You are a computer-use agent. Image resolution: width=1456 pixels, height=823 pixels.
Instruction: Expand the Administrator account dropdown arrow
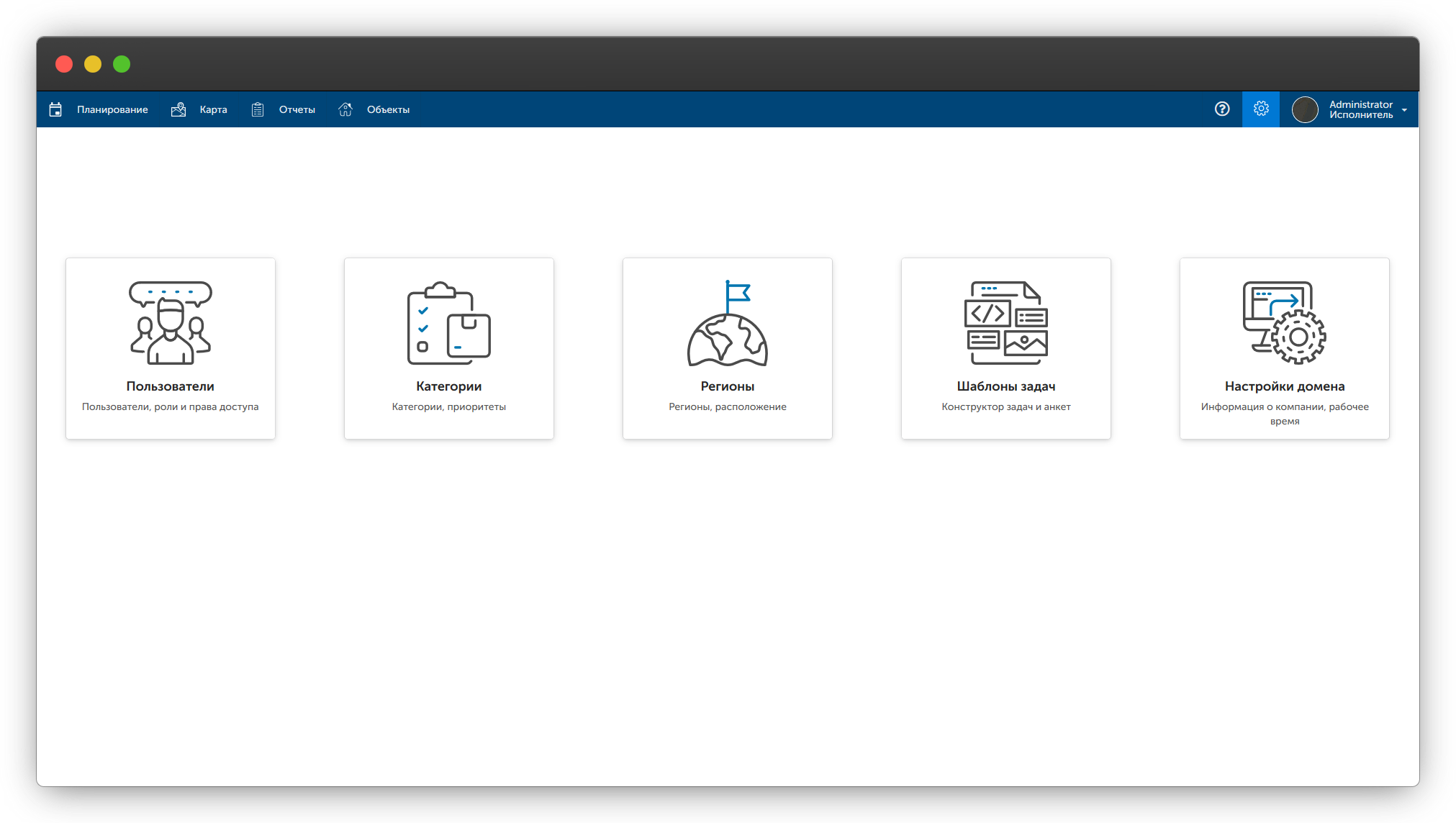[x=1404, y=110]
